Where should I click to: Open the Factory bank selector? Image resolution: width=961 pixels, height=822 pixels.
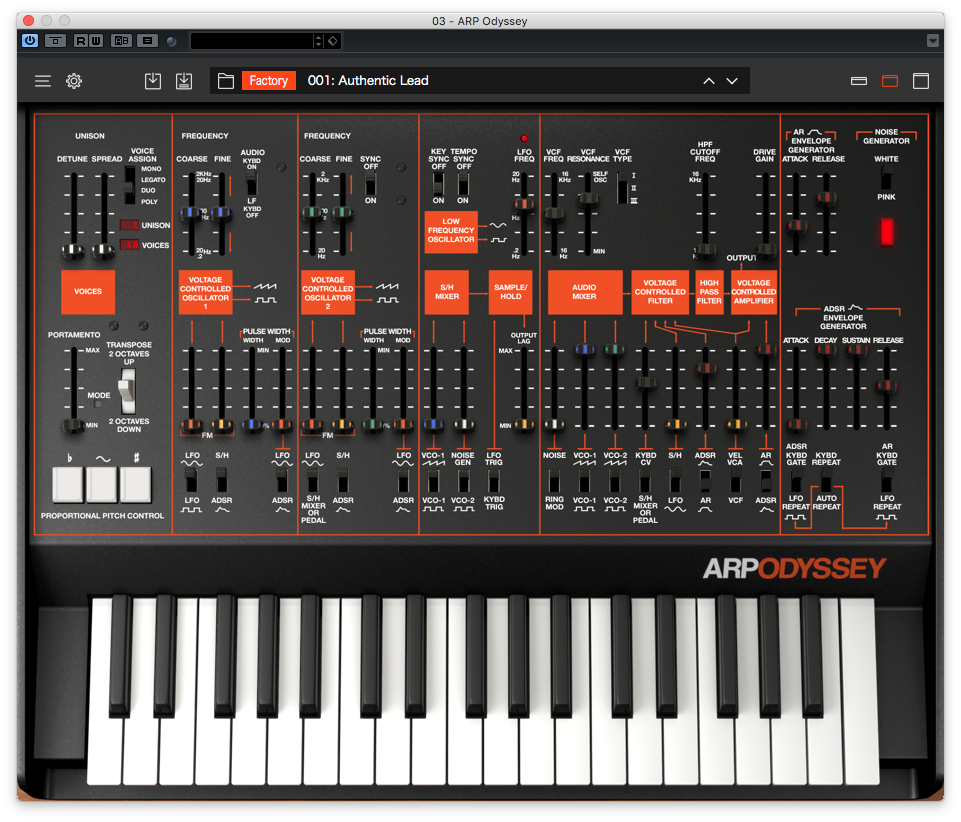coord(268,81)
